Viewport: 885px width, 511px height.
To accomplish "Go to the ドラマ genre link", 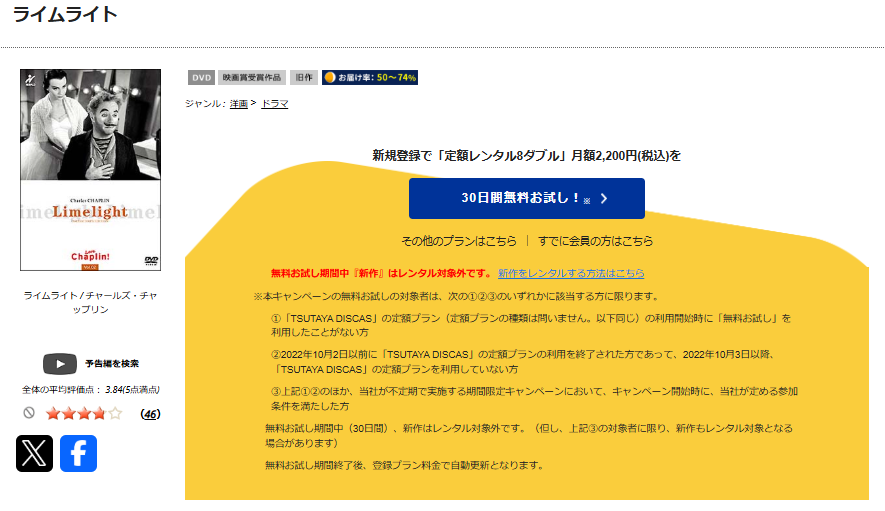I will (x=275, y=104).
